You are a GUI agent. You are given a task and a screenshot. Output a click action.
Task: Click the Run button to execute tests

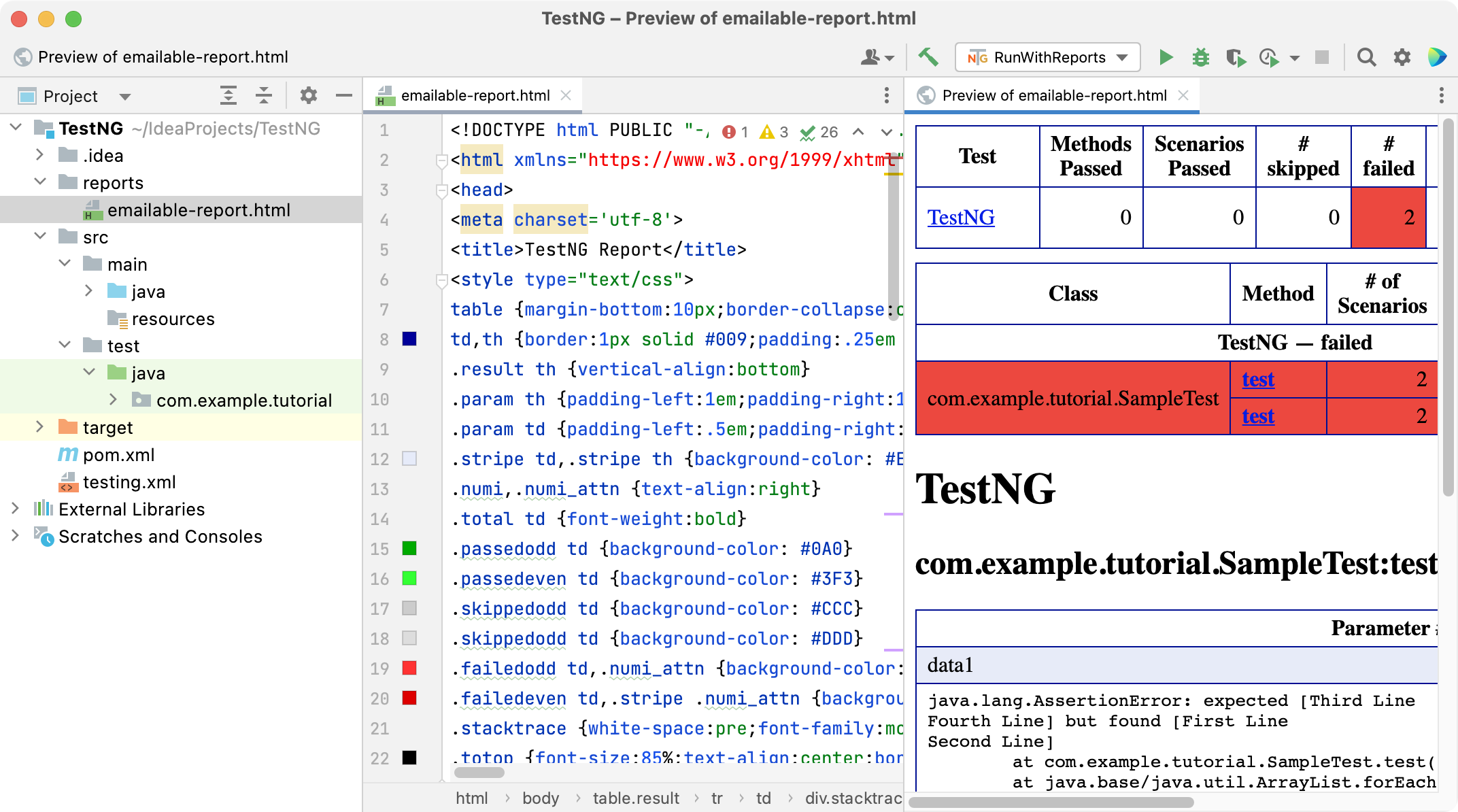(1163, 57)
